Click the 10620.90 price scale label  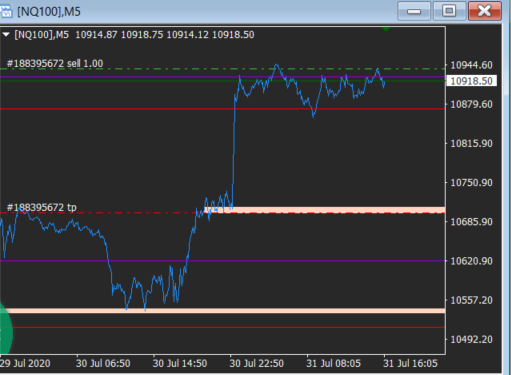point(471,261)
